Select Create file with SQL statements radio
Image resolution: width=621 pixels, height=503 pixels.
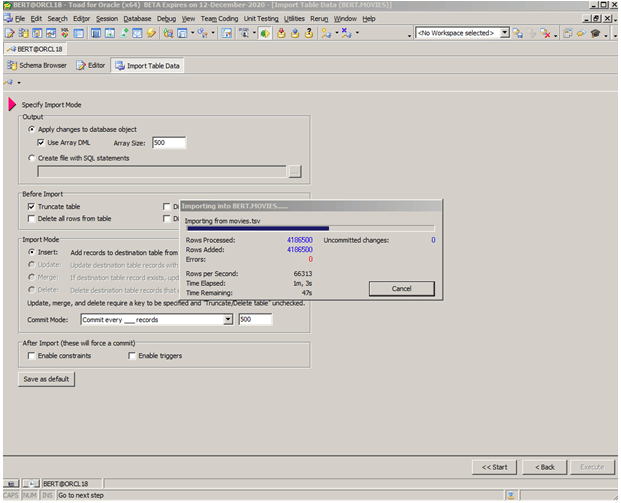pos(31,158)
